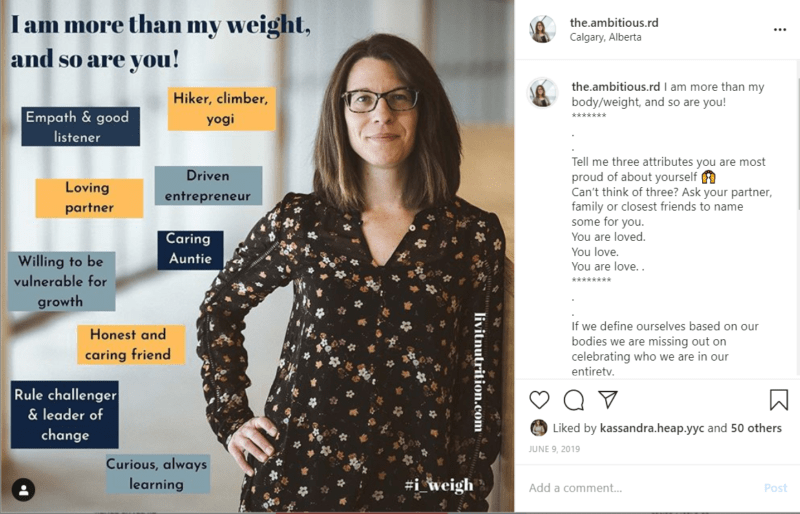Click the avatar next to the caption
This screenshot has width=800, height=514.
point(542,93)
